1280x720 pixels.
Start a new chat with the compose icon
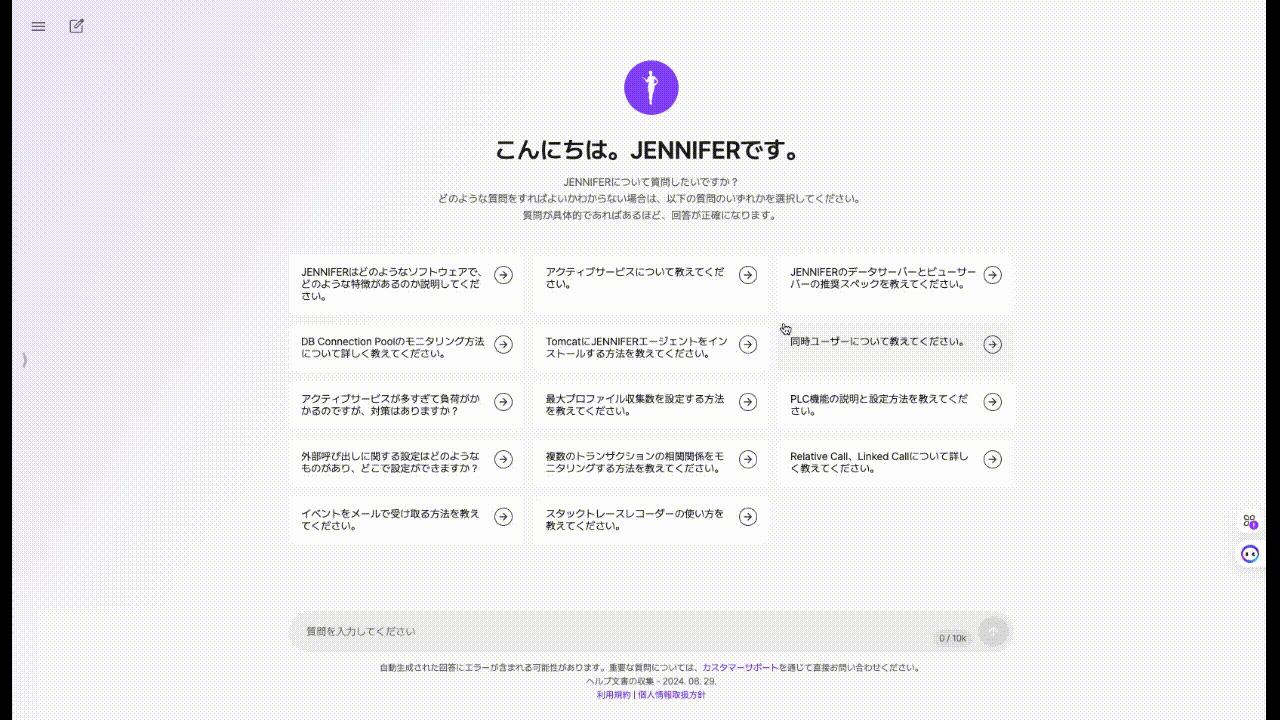77,27
